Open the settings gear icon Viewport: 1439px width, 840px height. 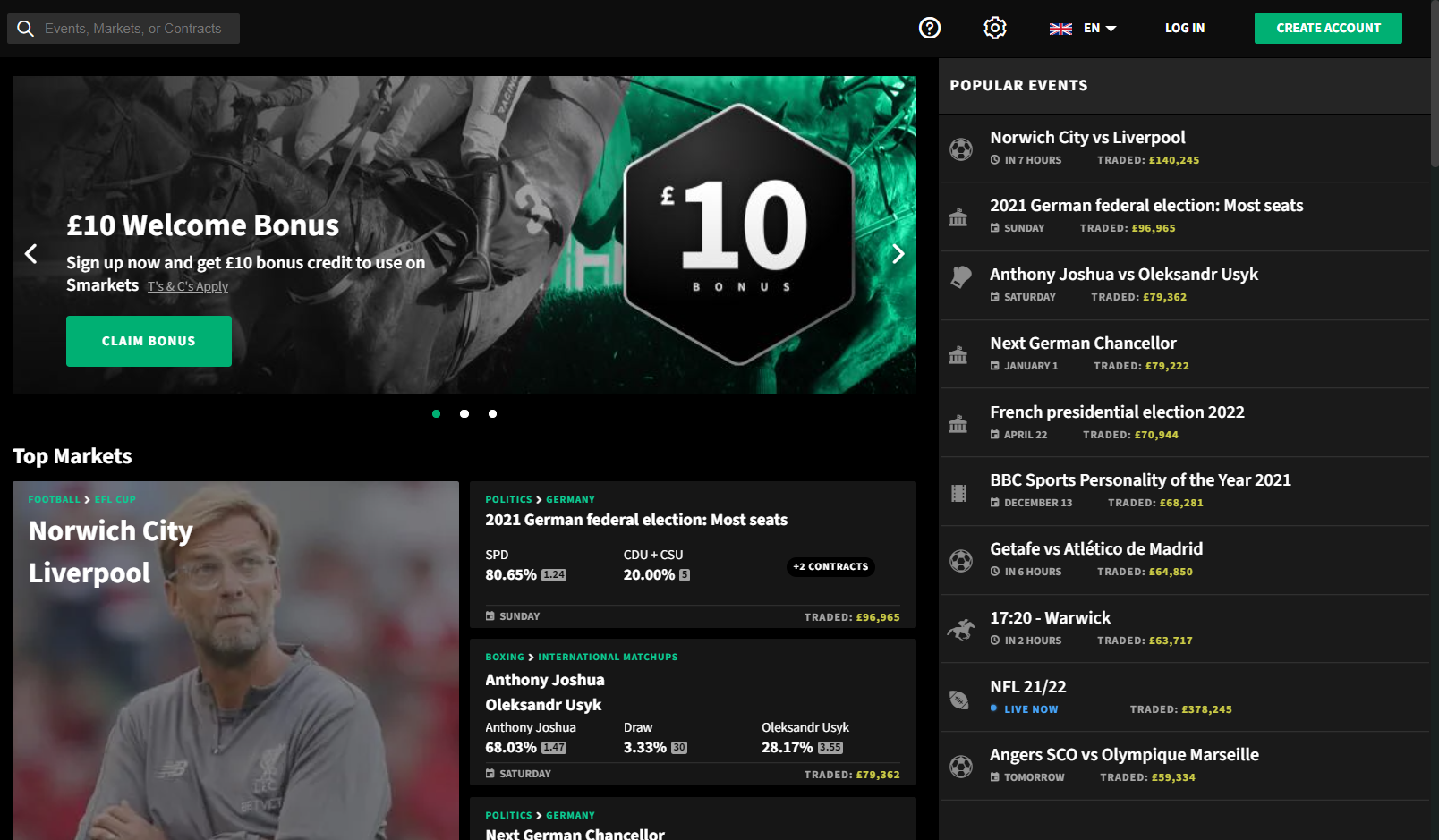point(995,28)
